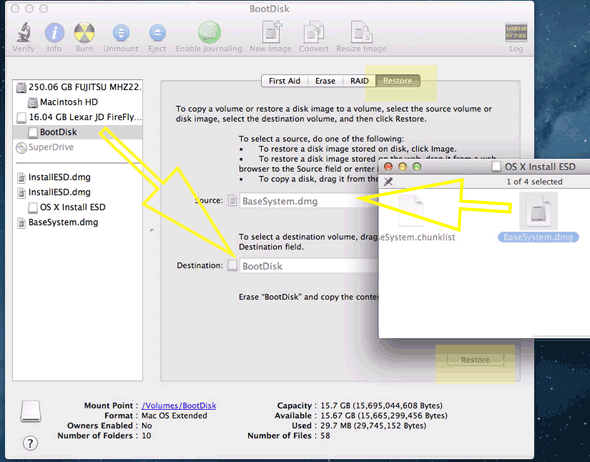Click the Source file icon beside the field
Image resolution: width=590 pixels, height=462 pixels.
pyautogui.click(x=233, y=200)
